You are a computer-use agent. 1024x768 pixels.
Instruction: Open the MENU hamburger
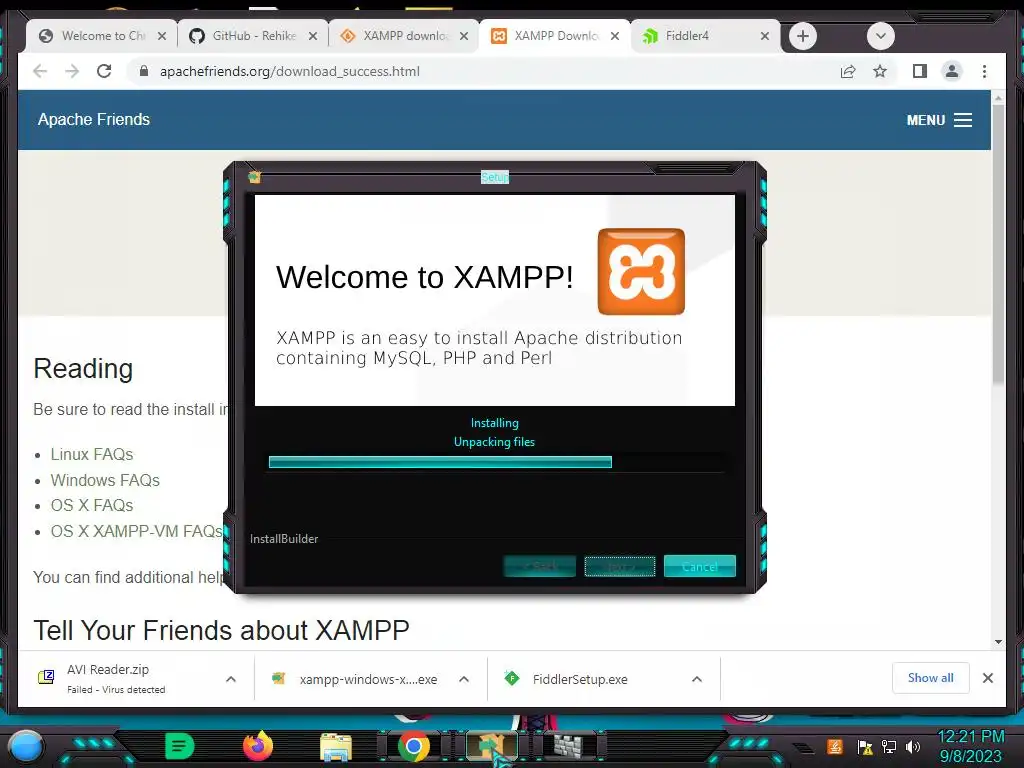tap(939, 120)
